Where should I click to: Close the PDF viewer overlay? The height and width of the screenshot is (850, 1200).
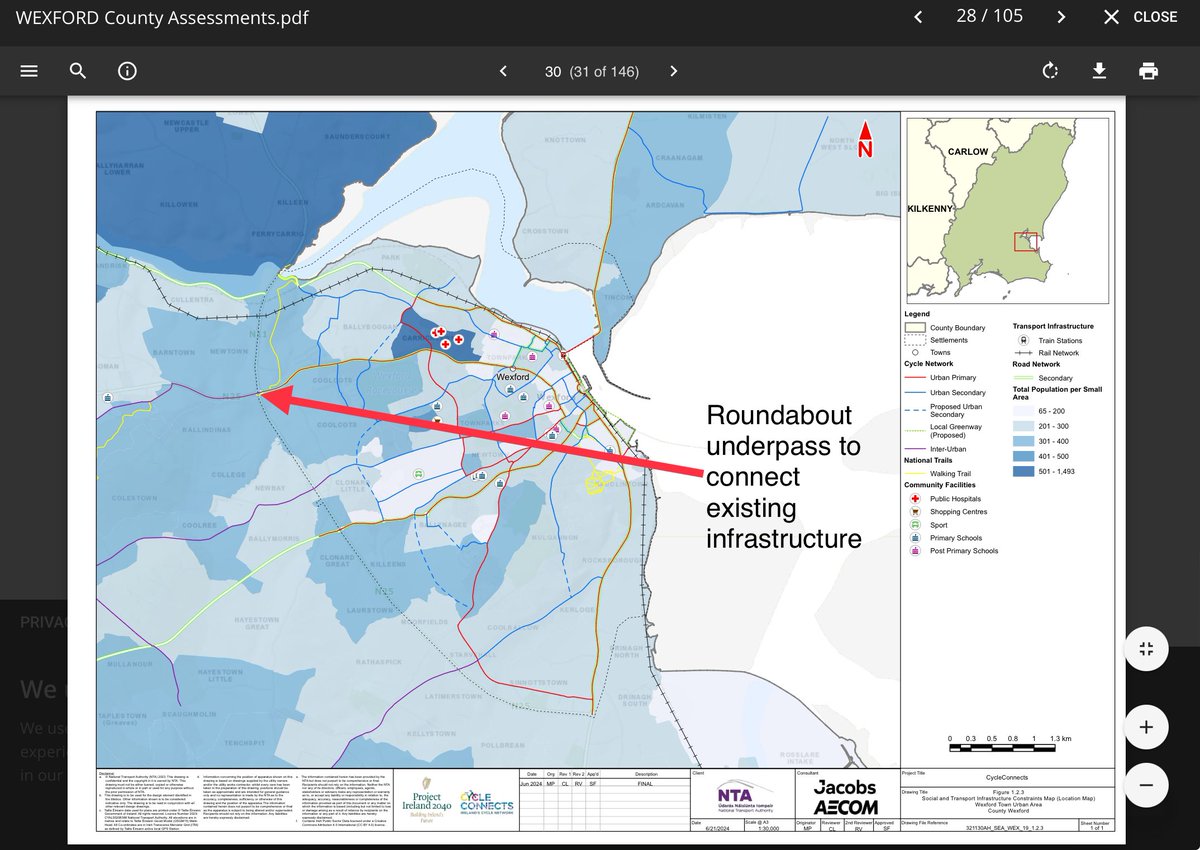coord(1140,17)
